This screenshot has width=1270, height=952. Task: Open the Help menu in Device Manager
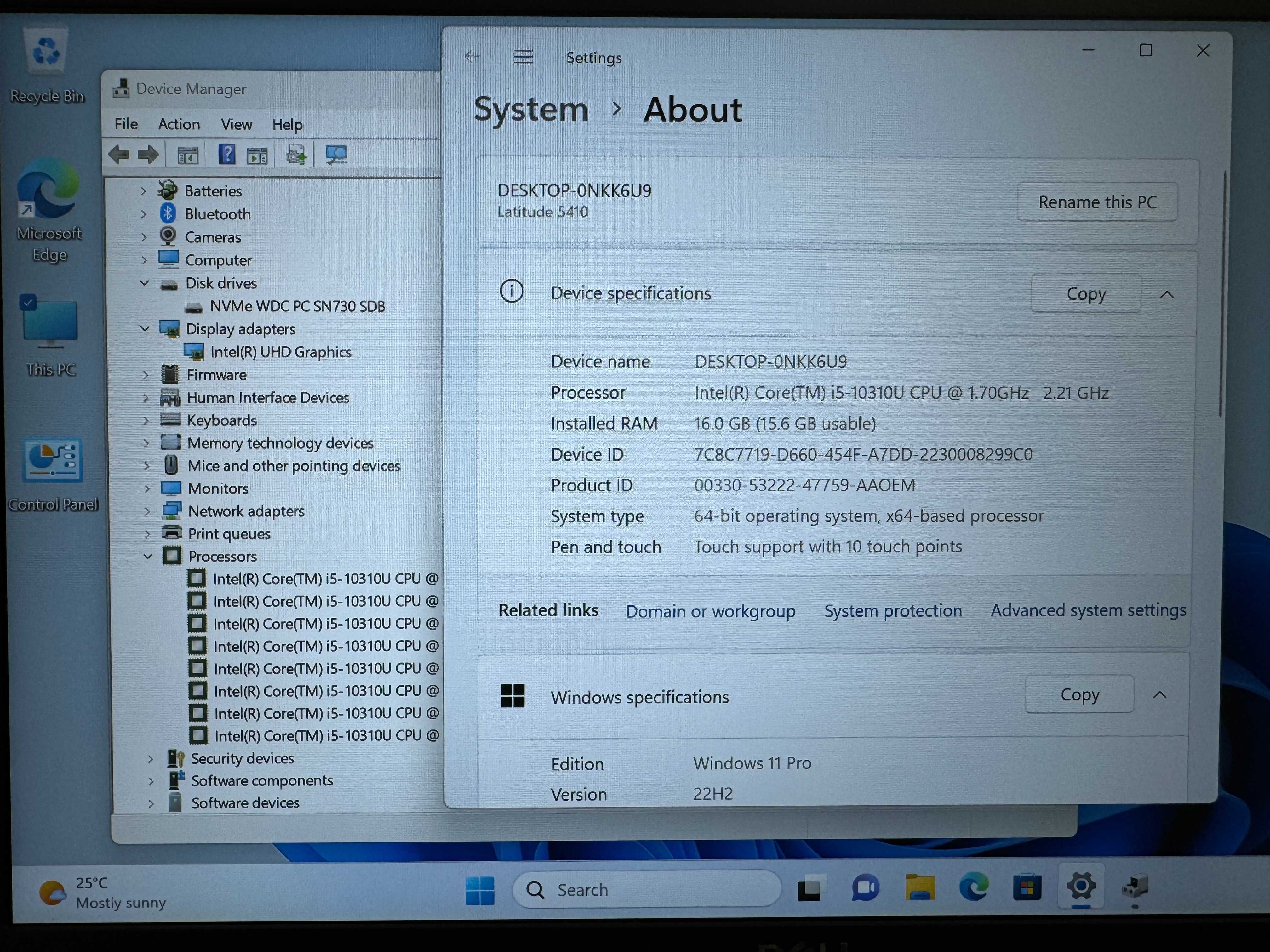pyautogui.click(x=287, y=125)
